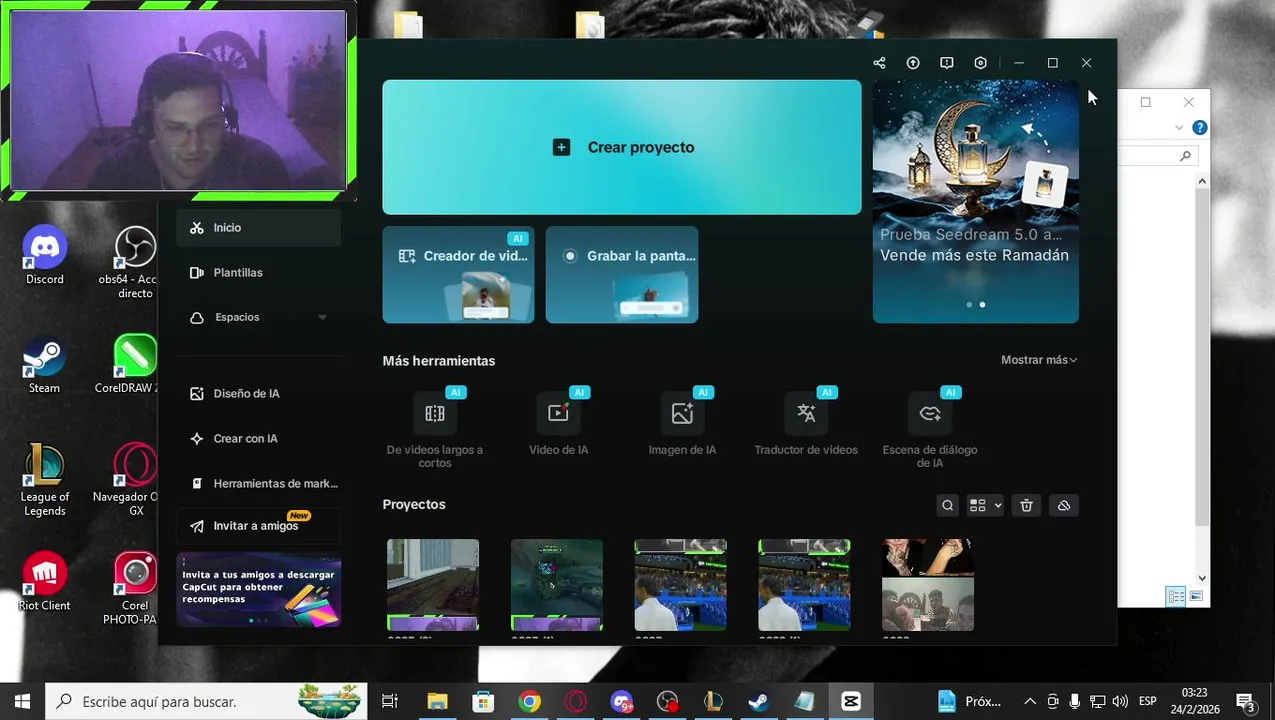This screenshot has width=1275, height=720.
Task: Open obs64 desktop shortcut
Action: tap(135, 263)
